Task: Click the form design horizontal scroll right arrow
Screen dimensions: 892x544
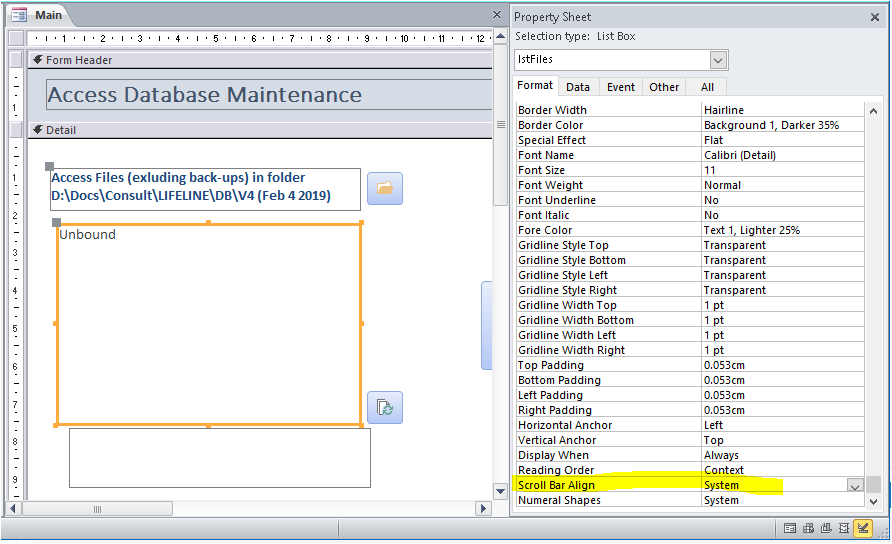Action: (484, 508)
